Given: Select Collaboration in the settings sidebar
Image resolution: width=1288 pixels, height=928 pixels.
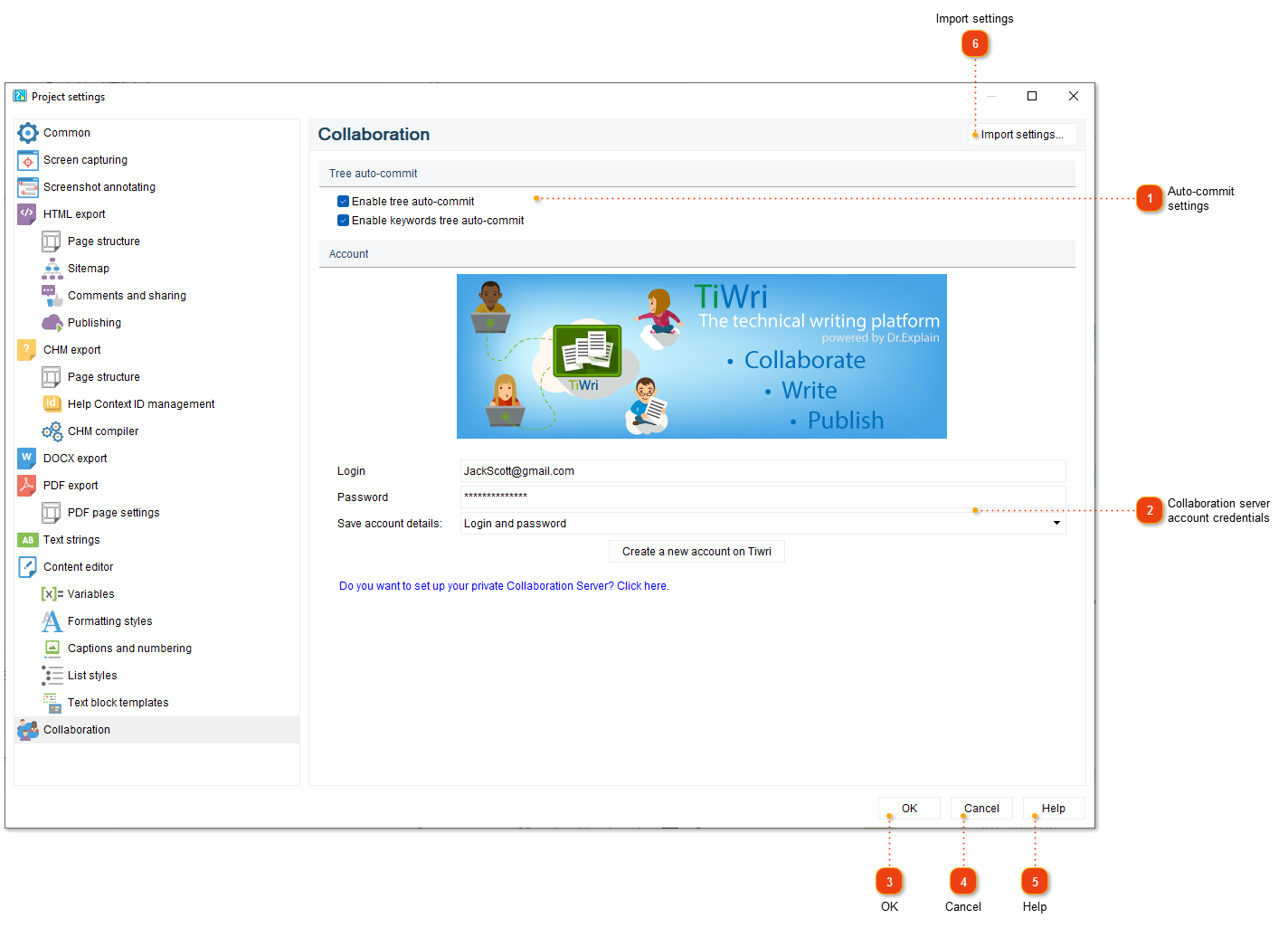Looking at the screenshot, I should [77, 729].
